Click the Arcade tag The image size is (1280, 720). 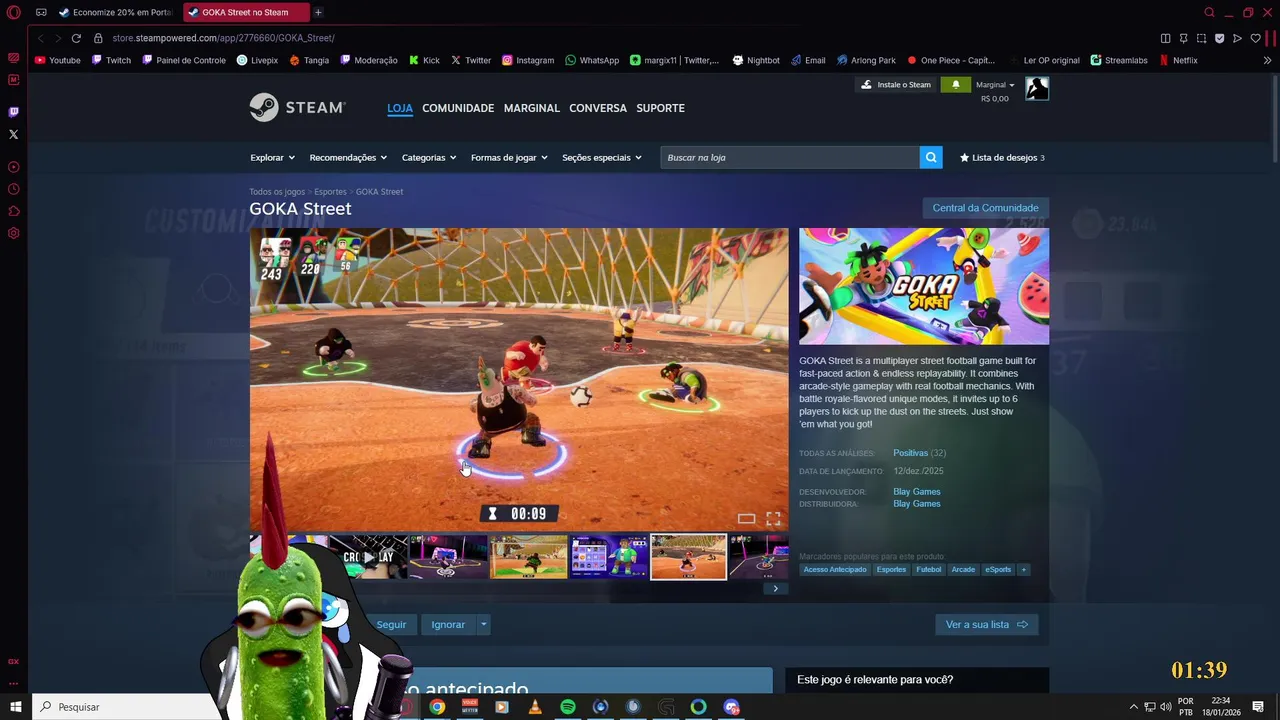[x=963, y=569]
